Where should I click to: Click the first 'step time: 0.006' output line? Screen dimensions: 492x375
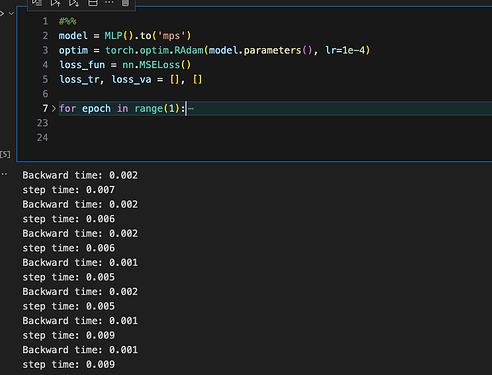(69, 219)
